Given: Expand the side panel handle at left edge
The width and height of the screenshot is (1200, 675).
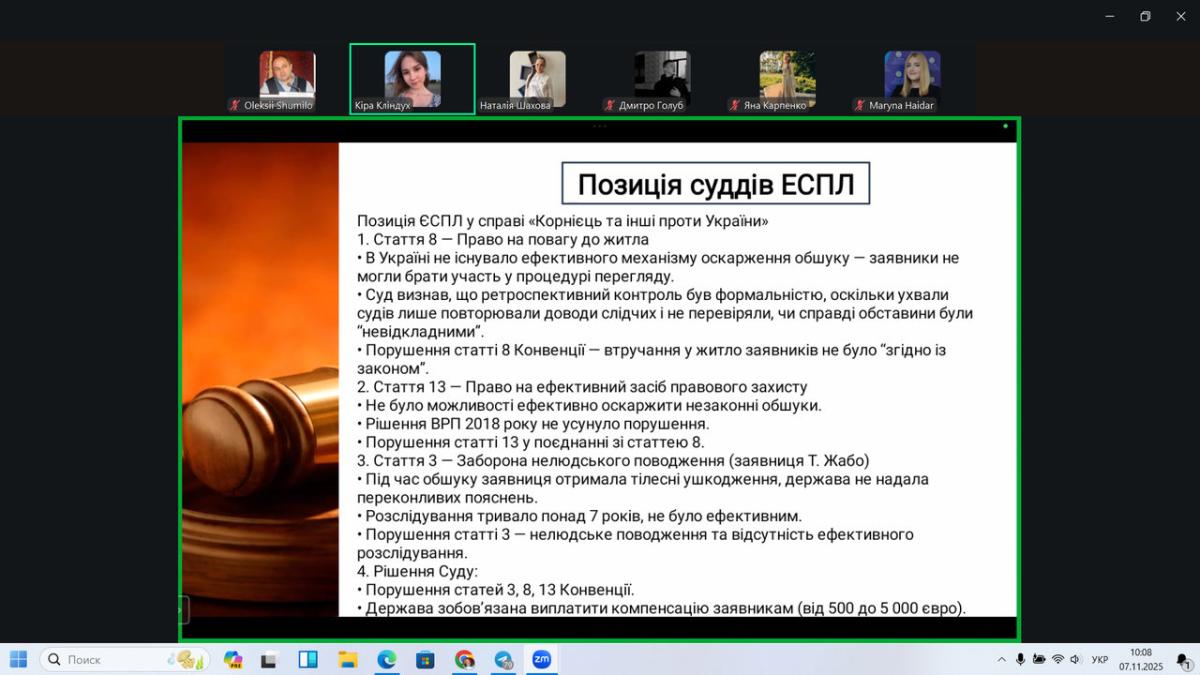Looking at the screenshot, I should tap(183, 608).
